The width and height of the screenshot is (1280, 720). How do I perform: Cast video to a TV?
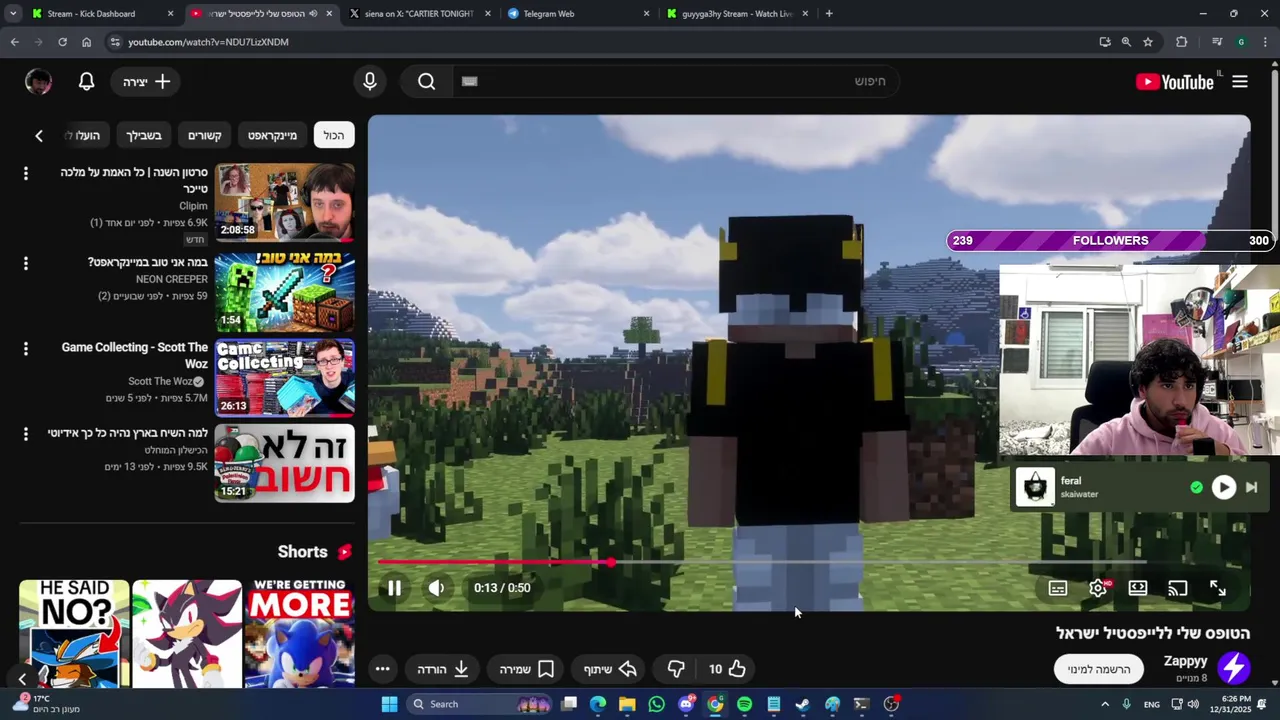(x=1178, y=588)
